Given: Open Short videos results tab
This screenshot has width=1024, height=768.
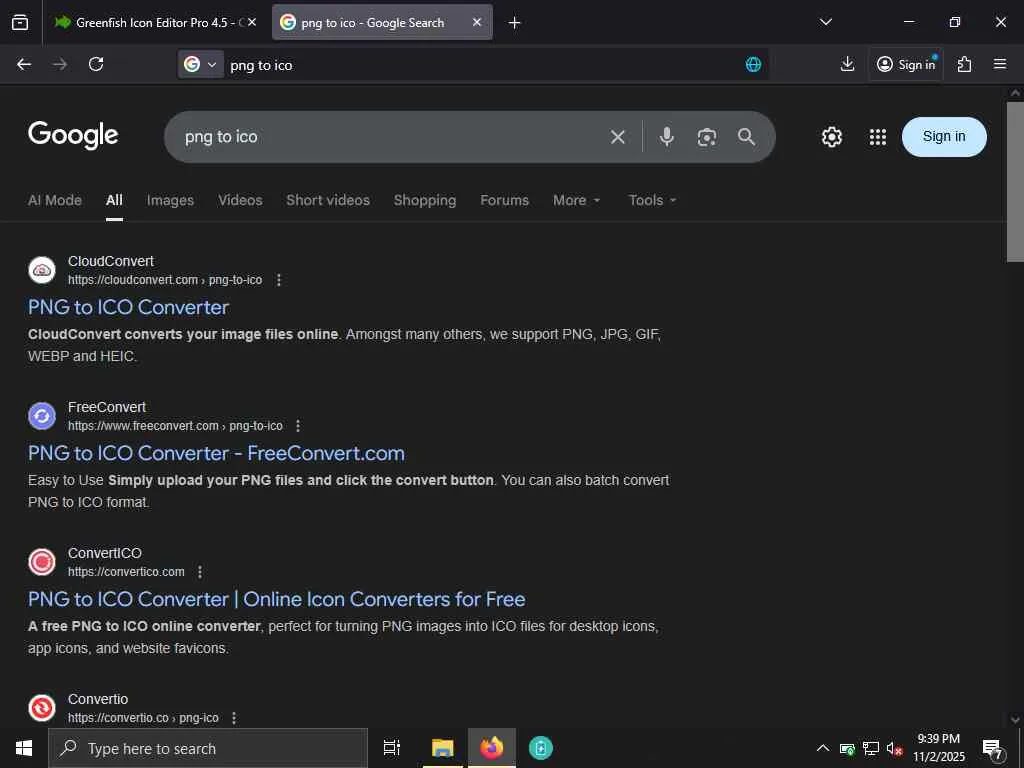Looking at the screenshot, I should pyautogui.click(x=328, y=200).
